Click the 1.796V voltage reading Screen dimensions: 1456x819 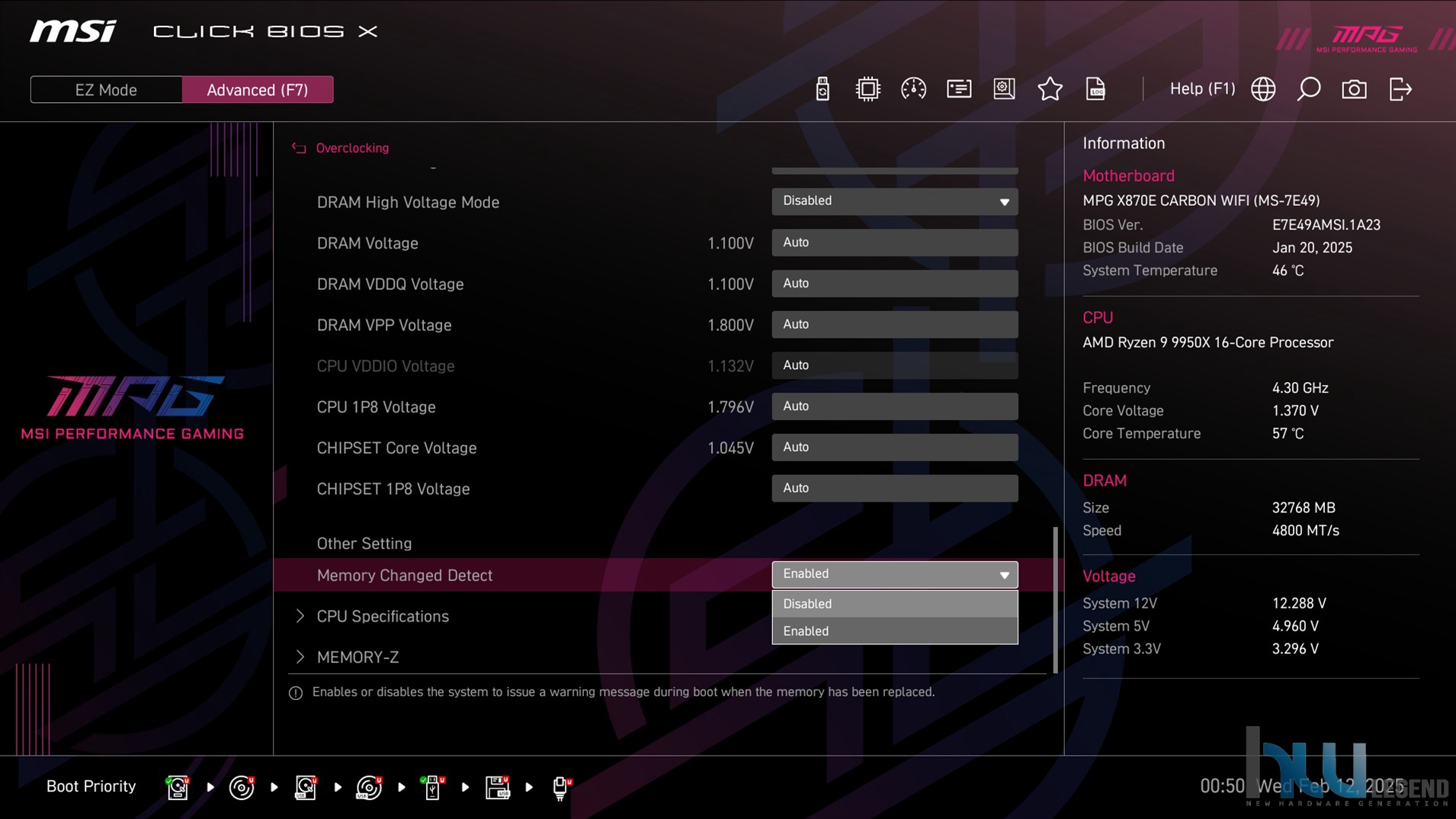730,407
